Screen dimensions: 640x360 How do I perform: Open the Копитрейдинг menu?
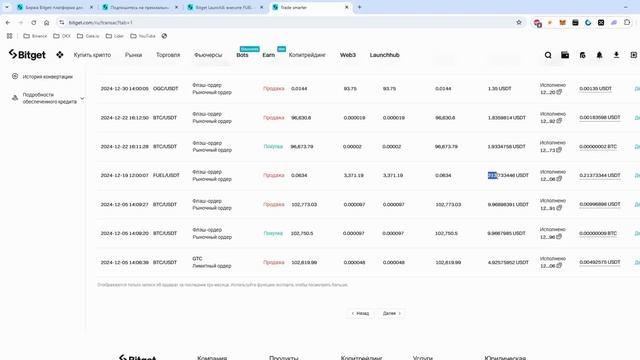point(307,55)
